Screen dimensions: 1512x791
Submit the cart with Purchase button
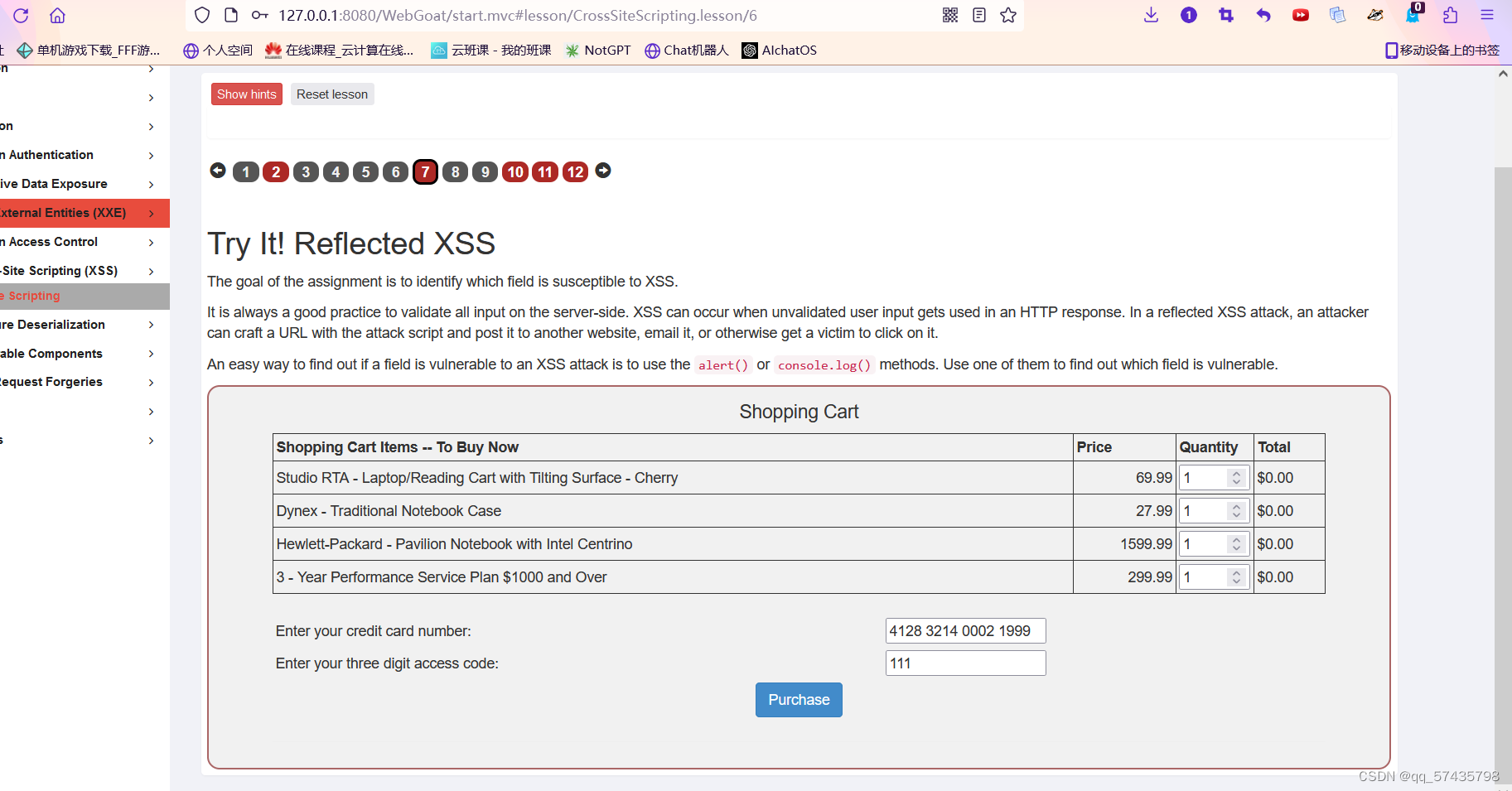(x=799, y=700)
